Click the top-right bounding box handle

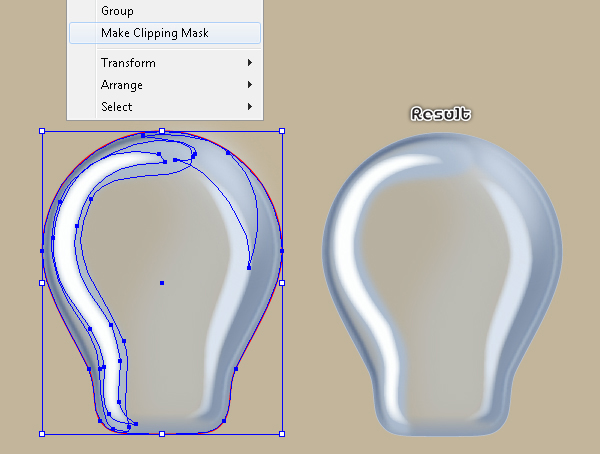click(282, 131)
